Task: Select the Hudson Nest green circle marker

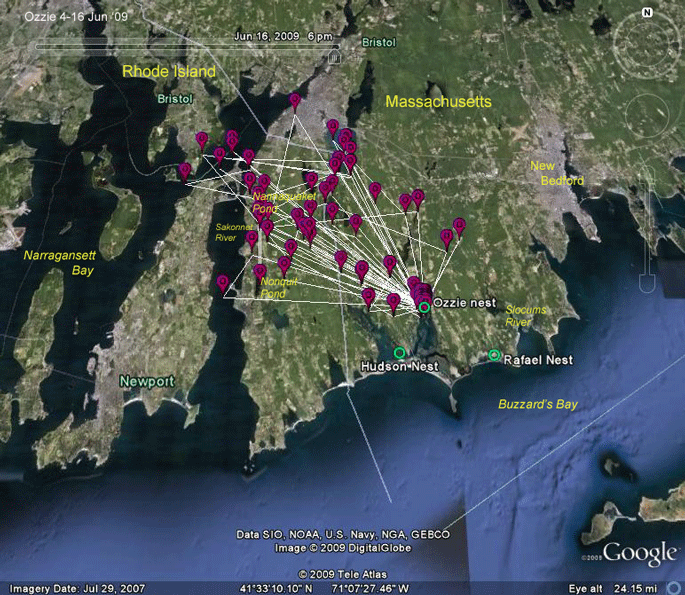Action: pyautogui.click(x=399, y=353)
